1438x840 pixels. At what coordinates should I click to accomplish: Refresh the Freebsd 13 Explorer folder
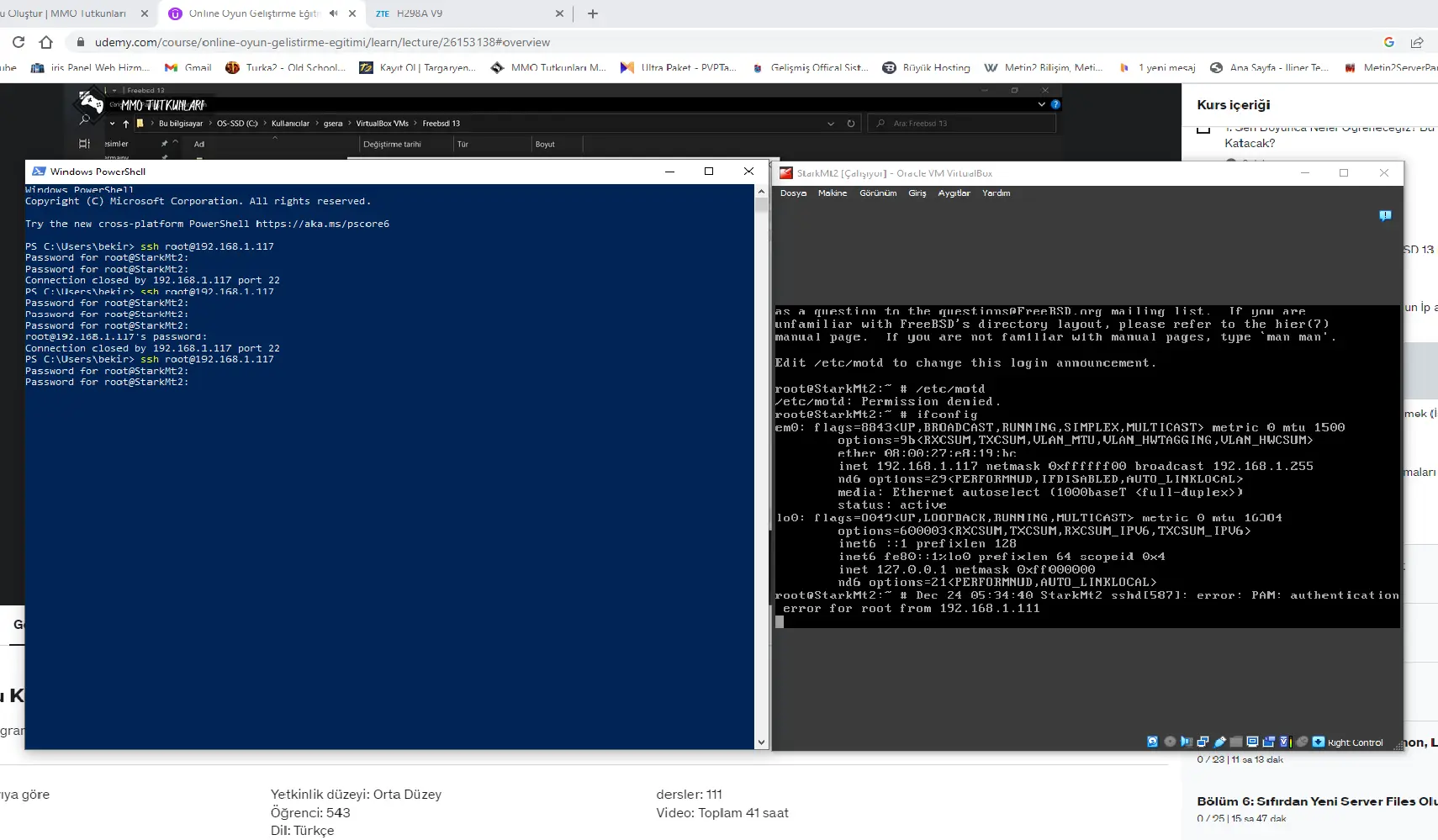click(851, 124)
